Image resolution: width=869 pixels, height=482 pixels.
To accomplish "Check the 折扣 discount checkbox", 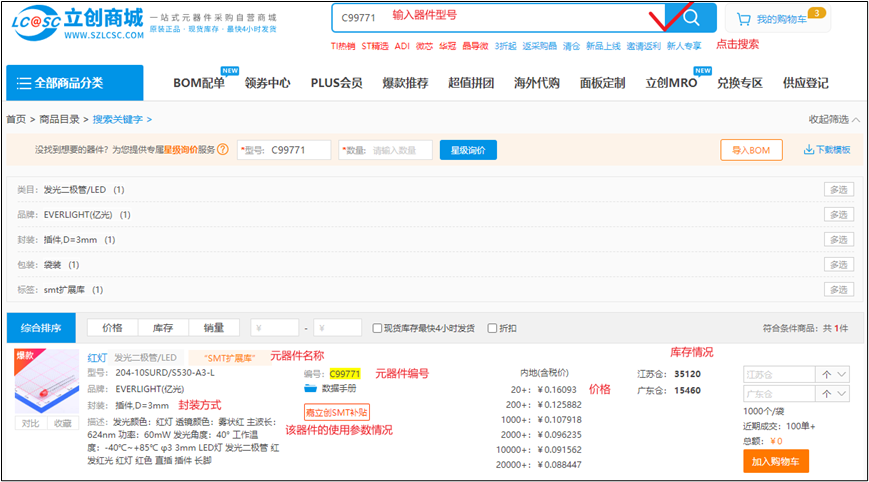I will pyautogui.click(x=492, y=328).
